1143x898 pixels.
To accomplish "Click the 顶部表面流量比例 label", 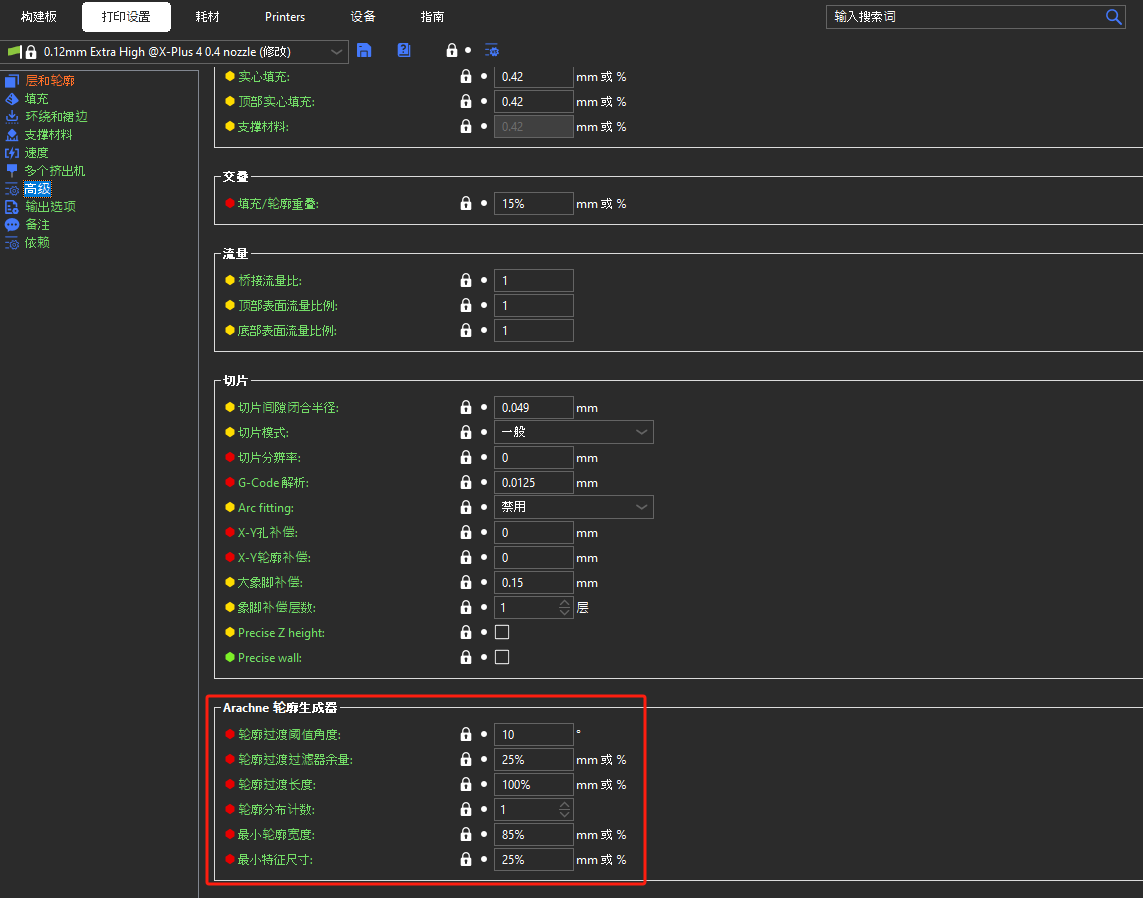I will 288,305.
